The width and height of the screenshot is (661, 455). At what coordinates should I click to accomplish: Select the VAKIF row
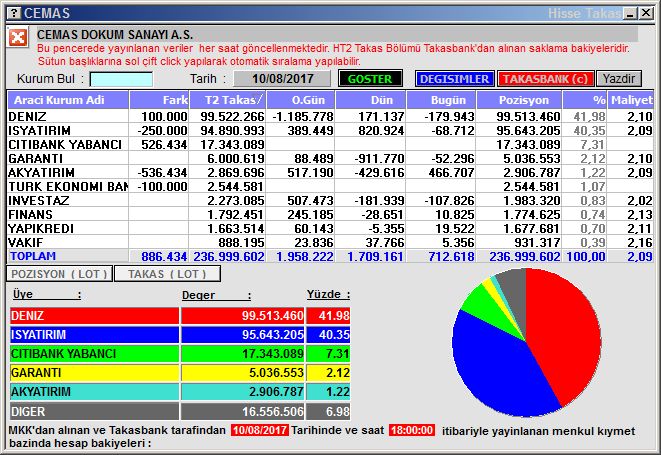(330, 242)
